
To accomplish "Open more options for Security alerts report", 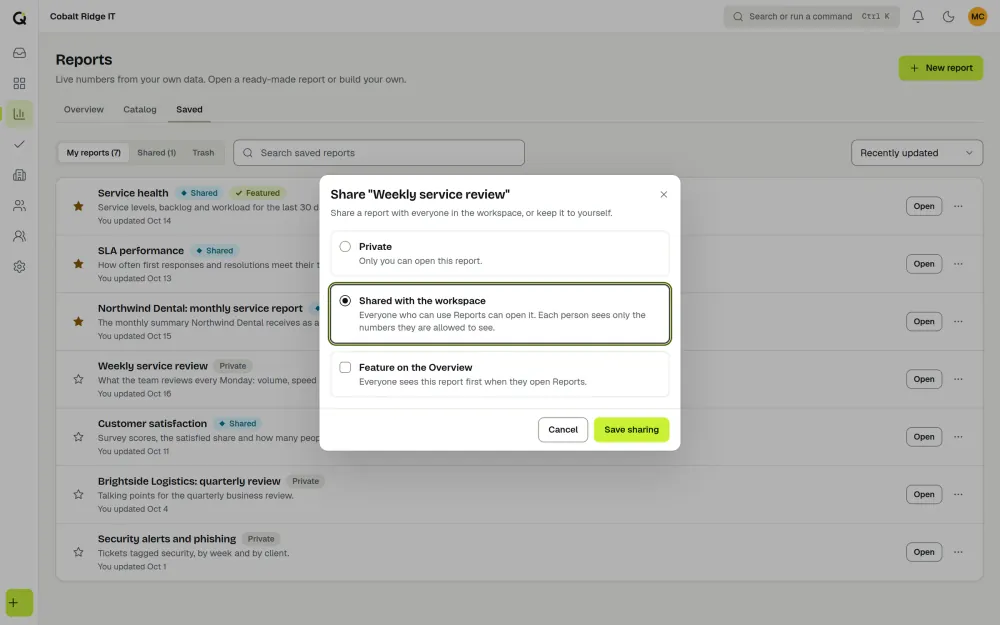I will 958,552.
